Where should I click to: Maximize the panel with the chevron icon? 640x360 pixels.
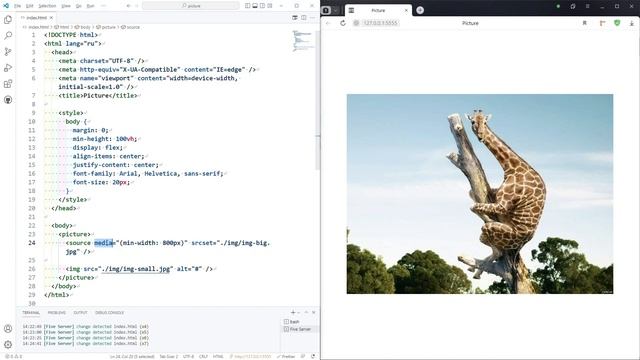(306, 312)
